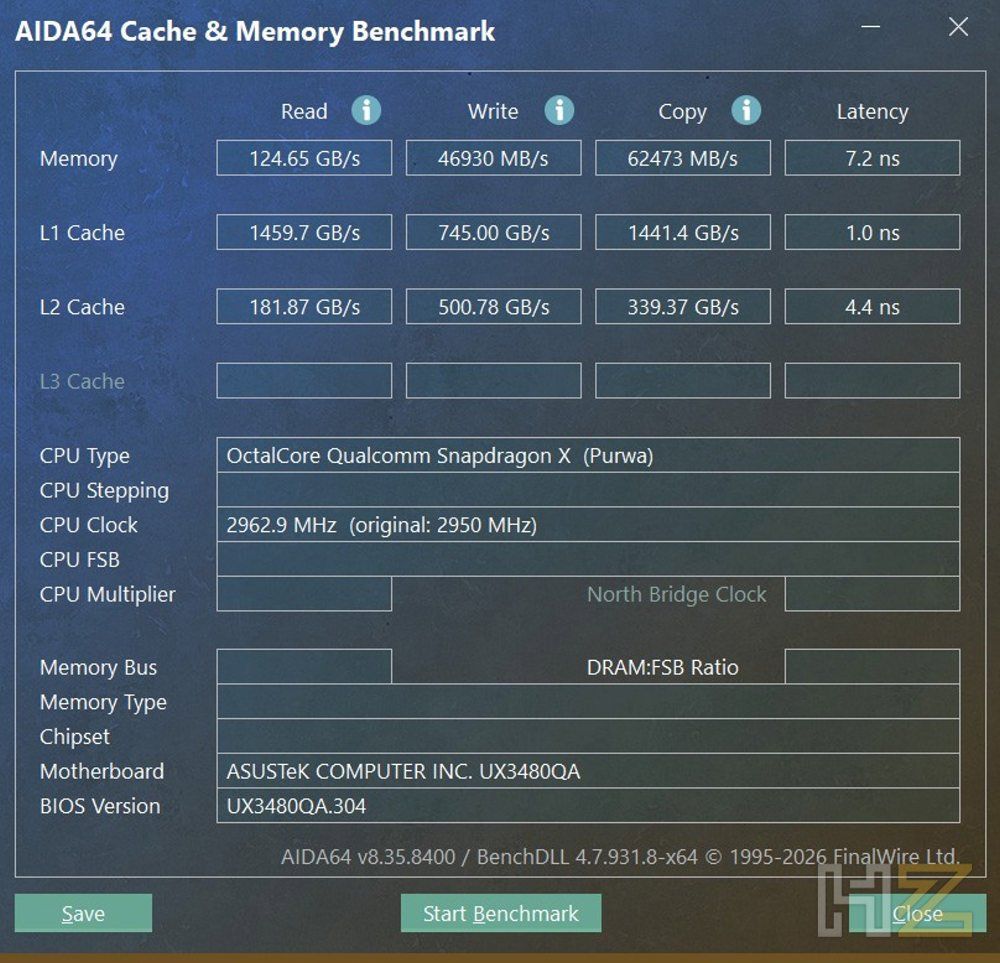The width and height of the screenshot is (1000, 963).
Task: Click the info icon next to Copy
Action: point(746,110)
